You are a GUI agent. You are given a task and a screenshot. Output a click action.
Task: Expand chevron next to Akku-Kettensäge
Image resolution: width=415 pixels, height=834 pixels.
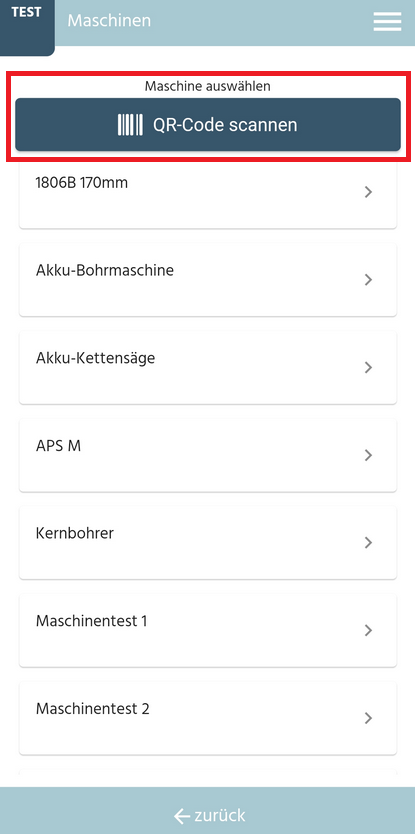[368, 368]
